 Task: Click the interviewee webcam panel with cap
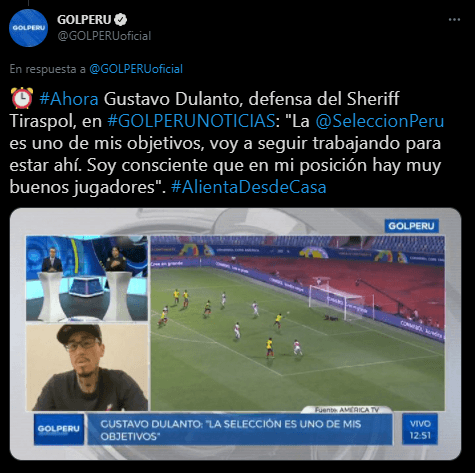coord(87,367)
